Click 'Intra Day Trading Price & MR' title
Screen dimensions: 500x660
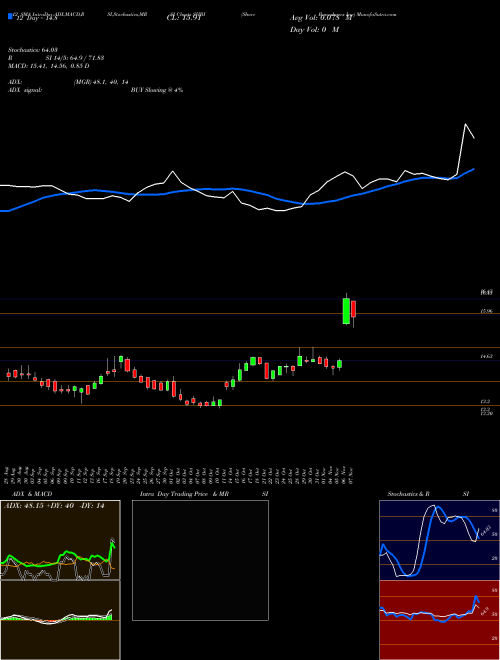(184, 494)
